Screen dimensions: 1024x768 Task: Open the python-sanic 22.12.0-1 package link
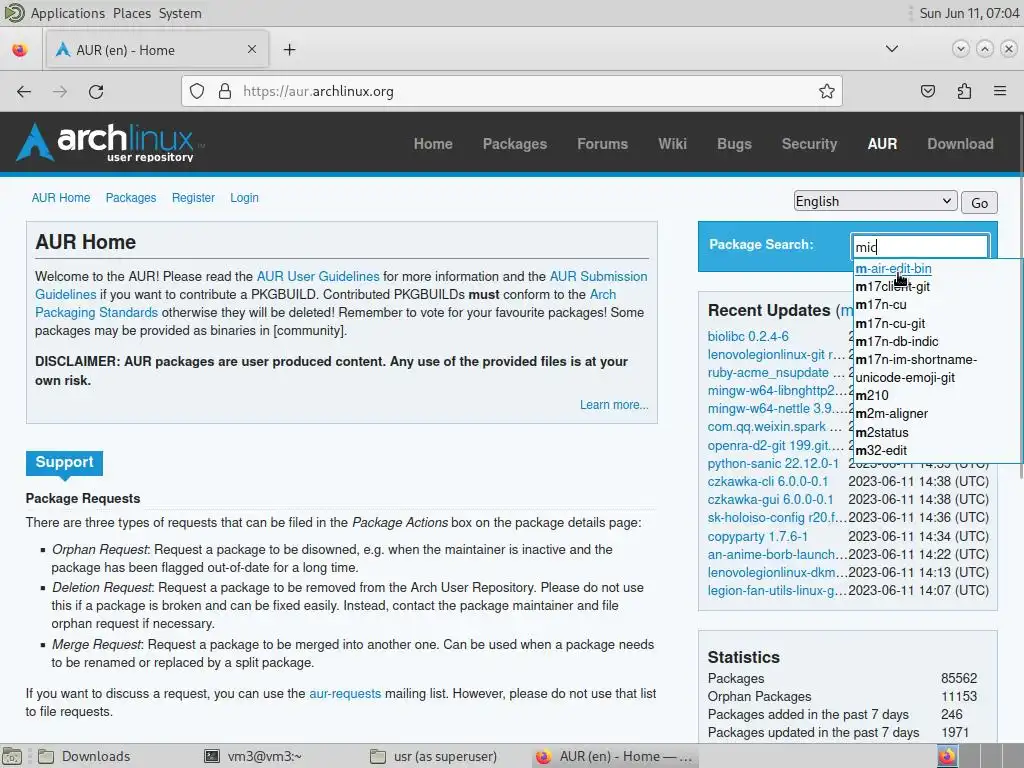coord(773,464)
